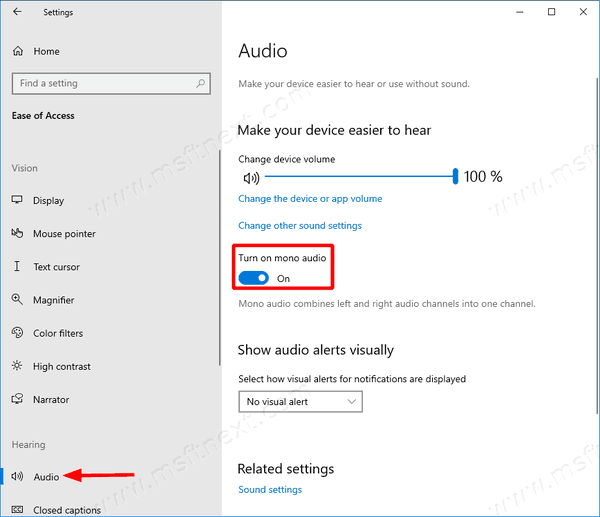
Task: Click the Text cursor icon
Action: [x=17, y=266]
